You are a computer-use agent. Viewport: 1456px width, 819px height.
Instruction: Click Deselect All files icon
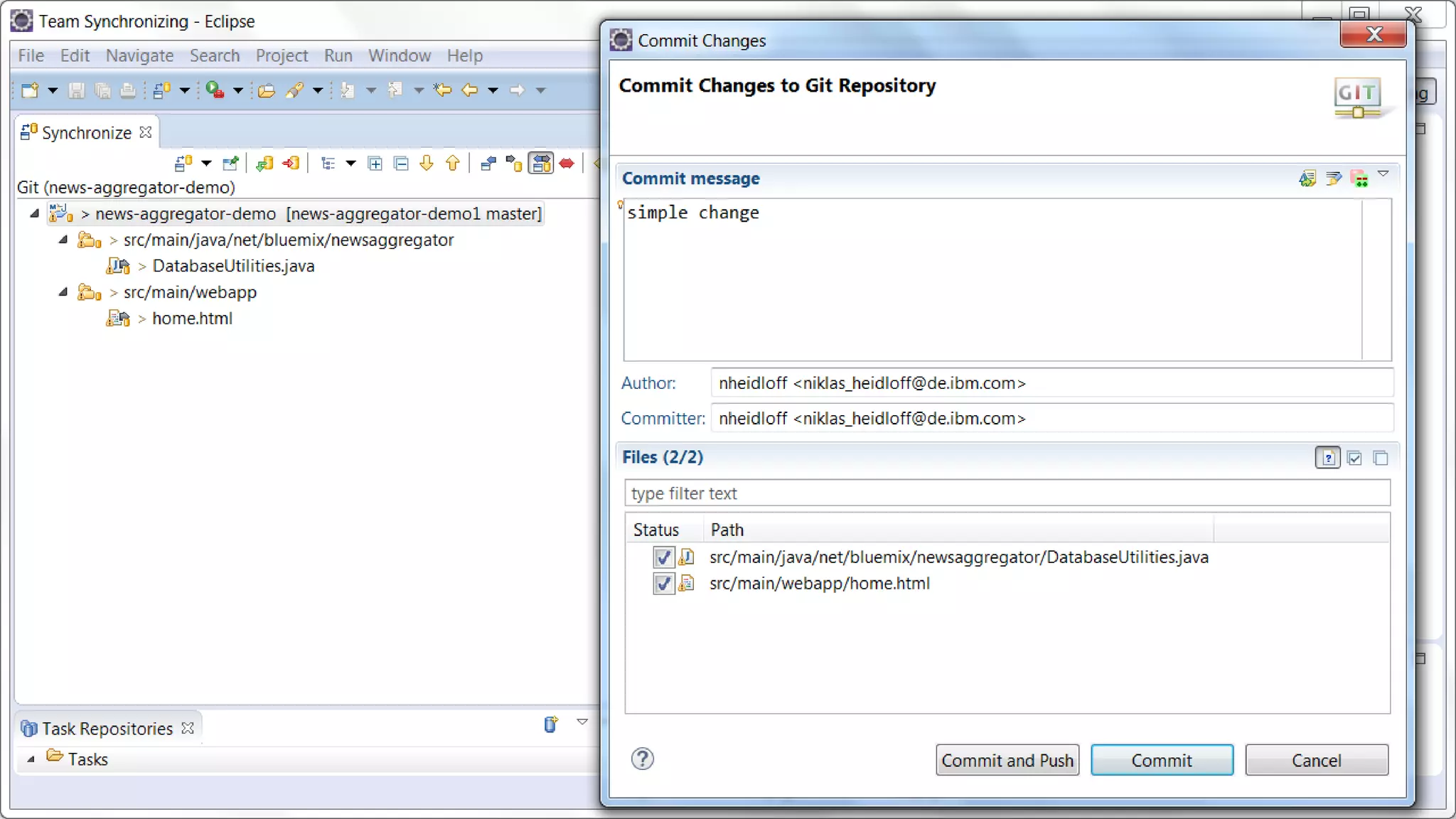pos(1381,458)
